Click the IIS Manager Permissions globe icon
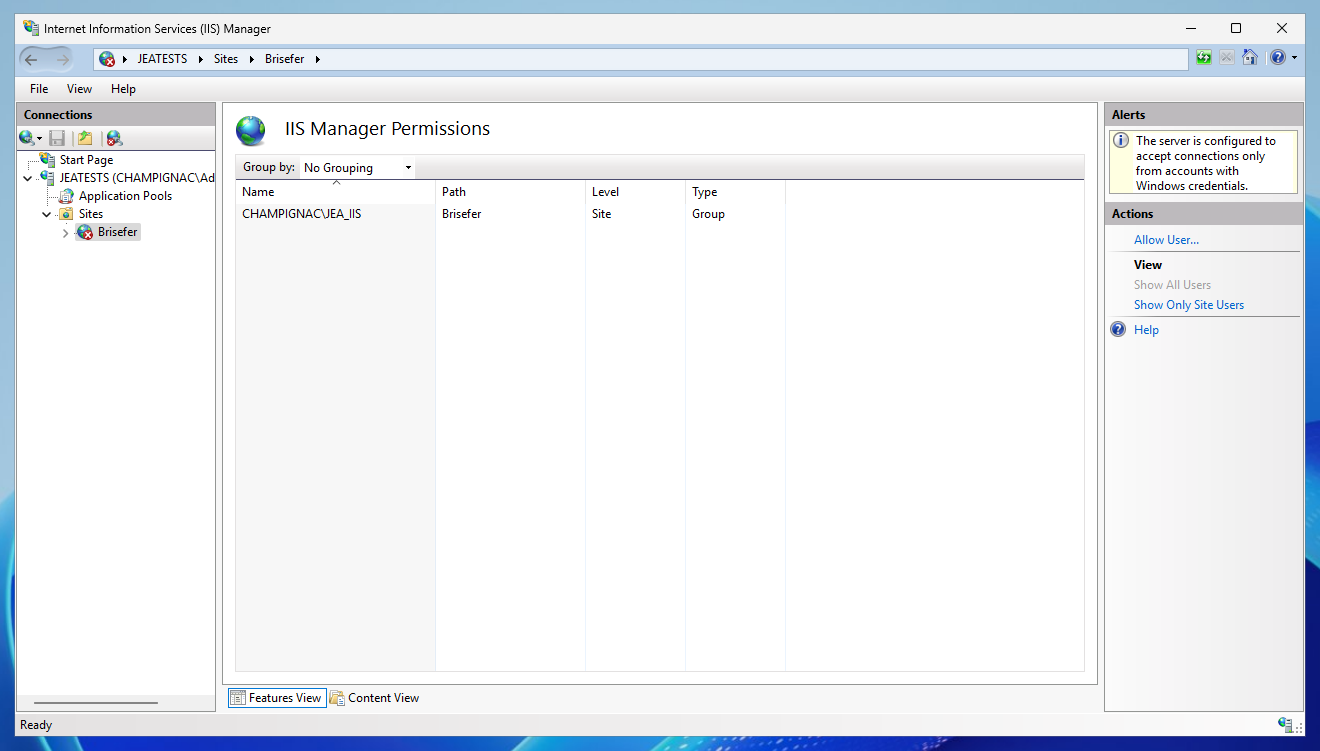This screenshot has width=1320, height=751. point(251,130)
